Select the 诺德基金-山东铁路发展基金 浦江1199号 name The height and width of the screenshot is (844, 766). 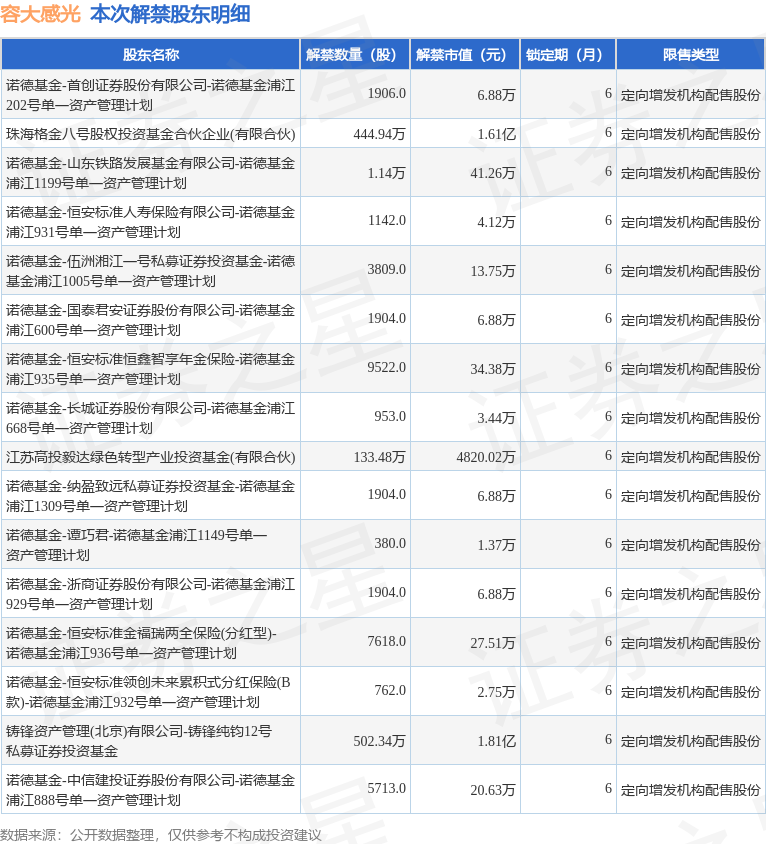click(150, 173)
